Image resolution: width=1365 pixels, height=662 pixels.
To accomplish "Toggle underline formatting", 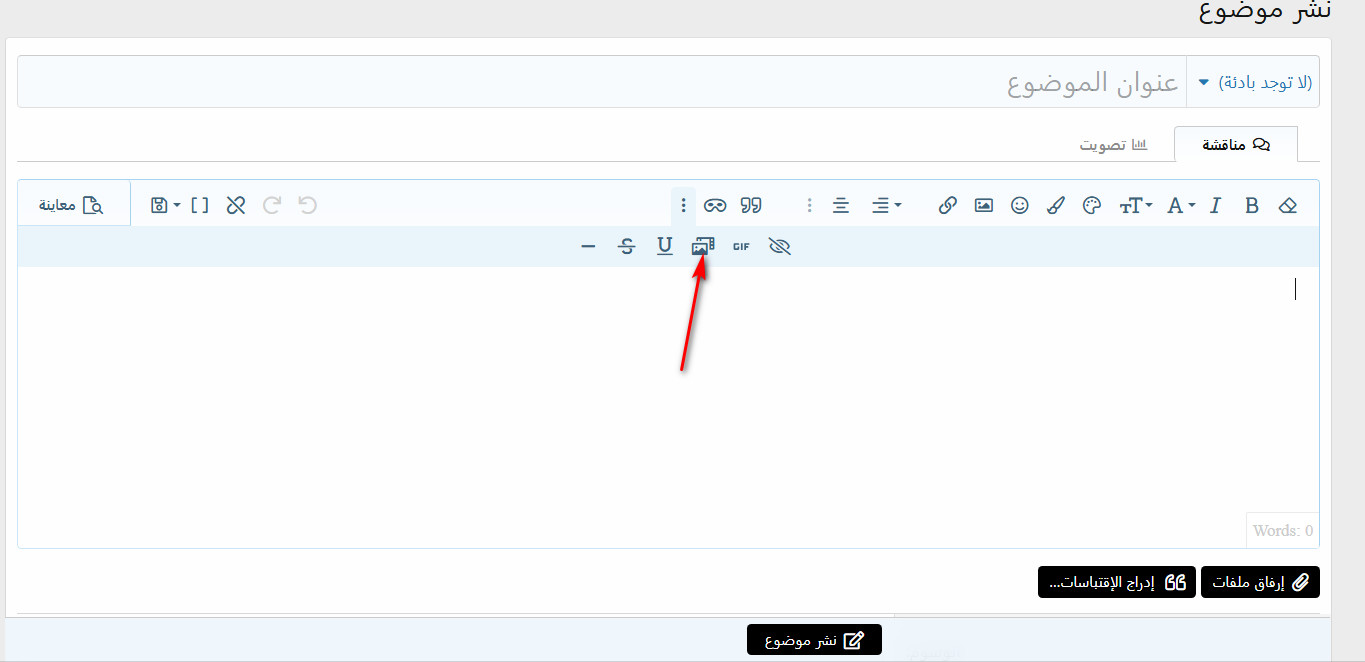I will [x=664, y=246].
